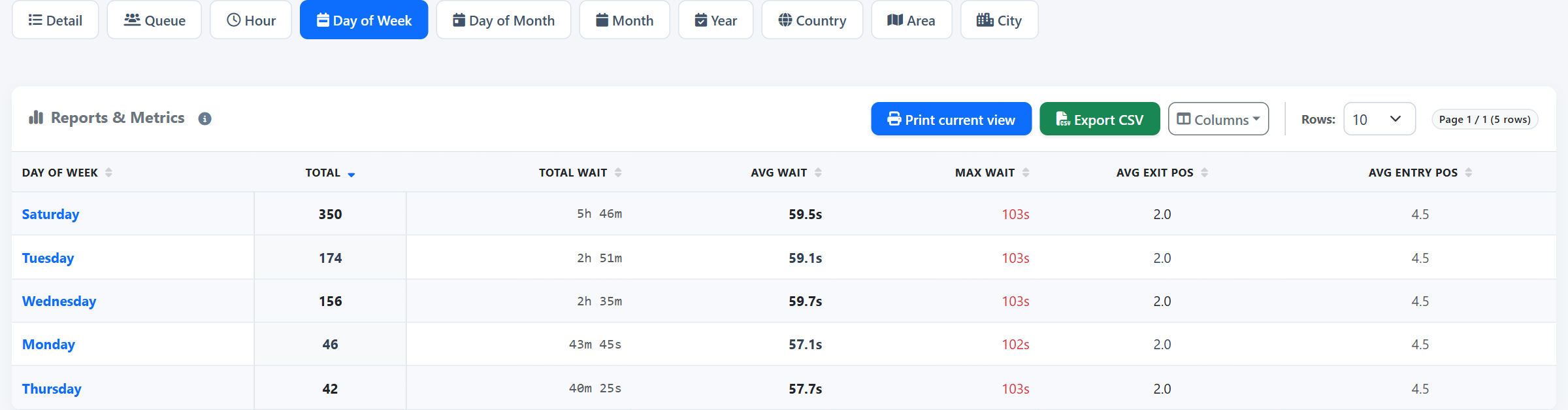The image size is (1568, 410).
Task: Click the Saturday total value 350
Action: point(330,214)
